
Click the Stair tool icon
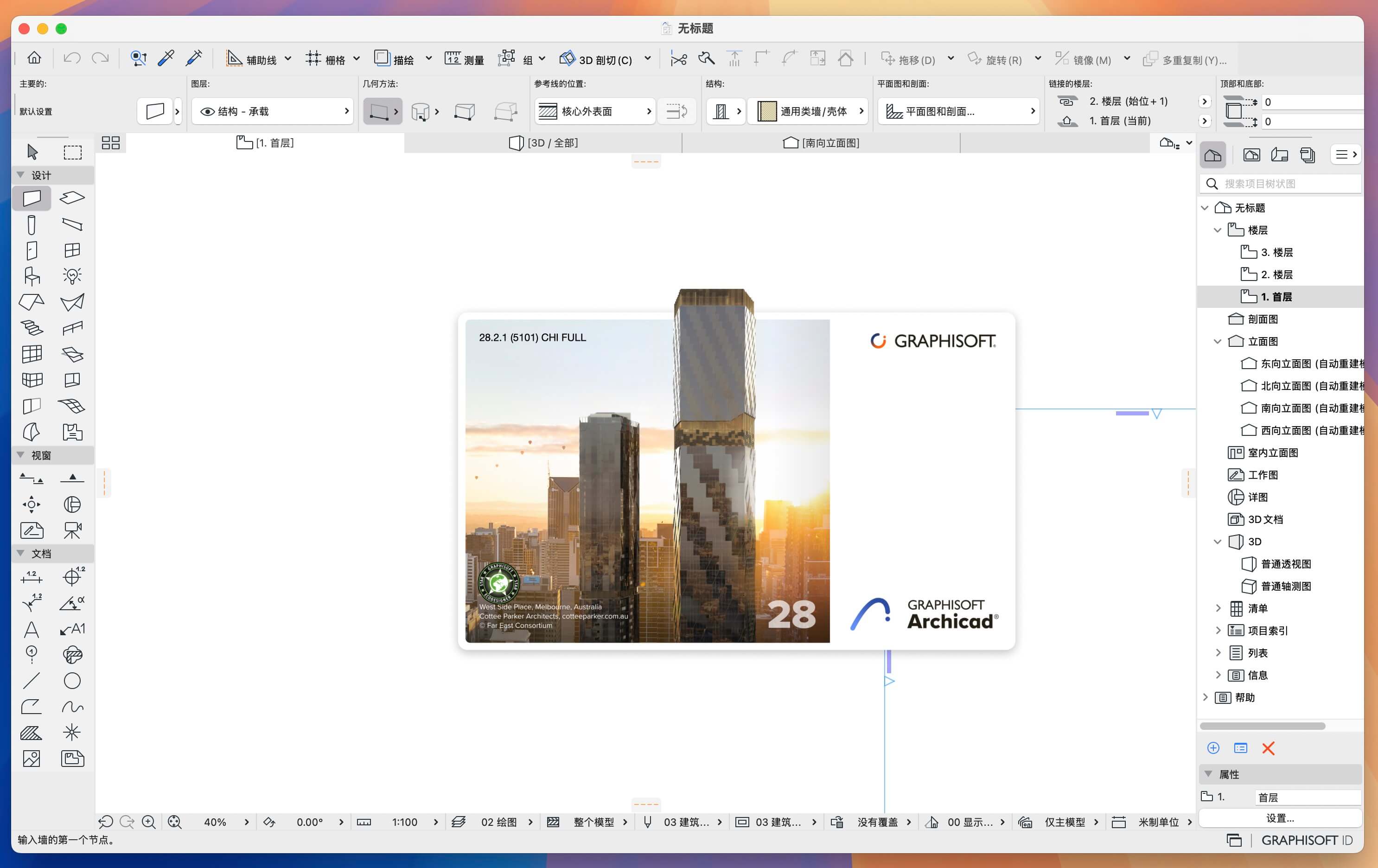32,328
